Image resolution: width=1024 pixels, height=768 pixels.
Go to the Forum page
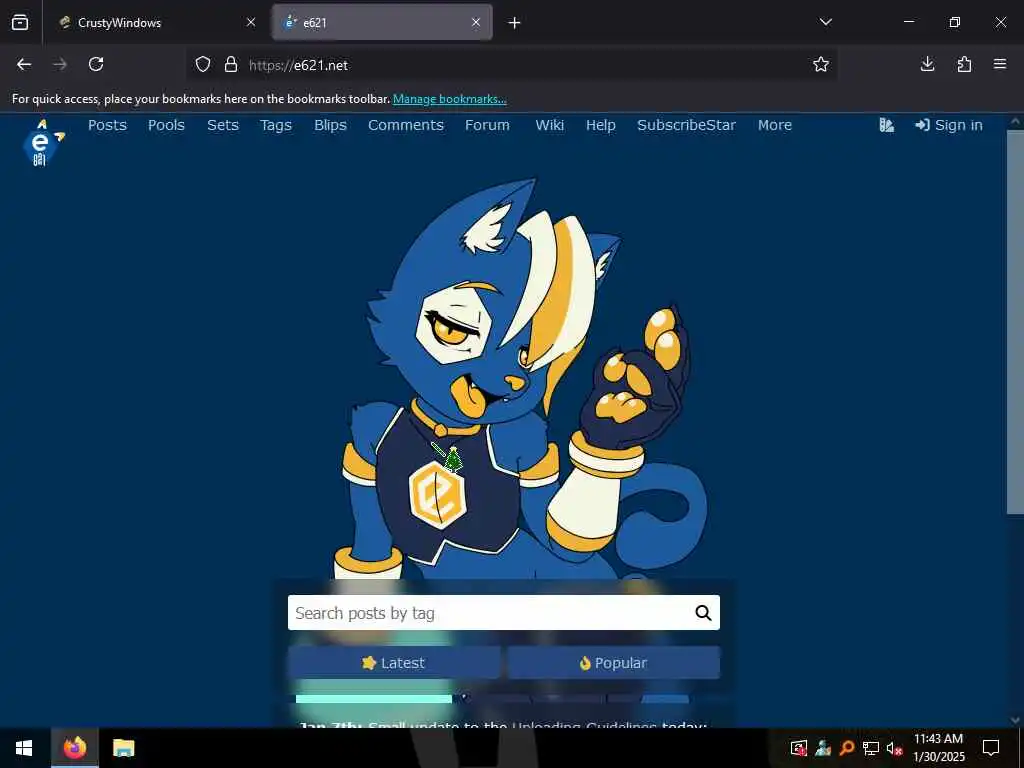487,125
